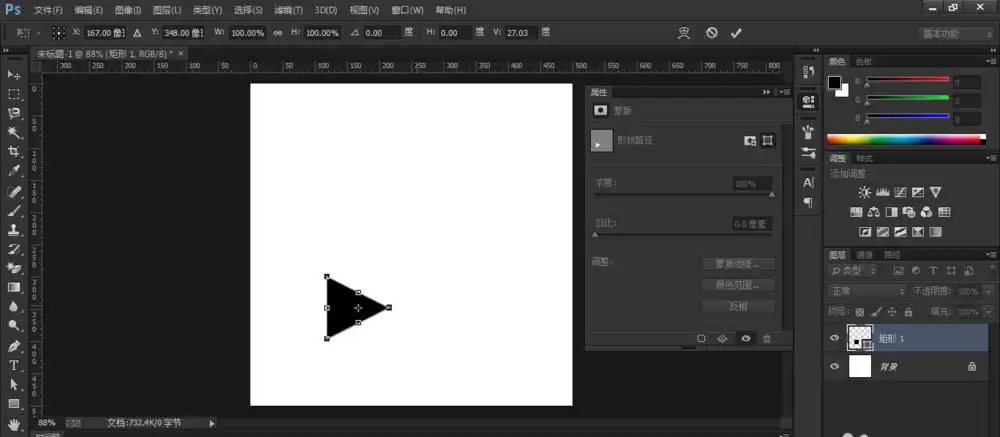
Task: Click the foreground color swatch in Color panel
Action: [x=834, y=82]
